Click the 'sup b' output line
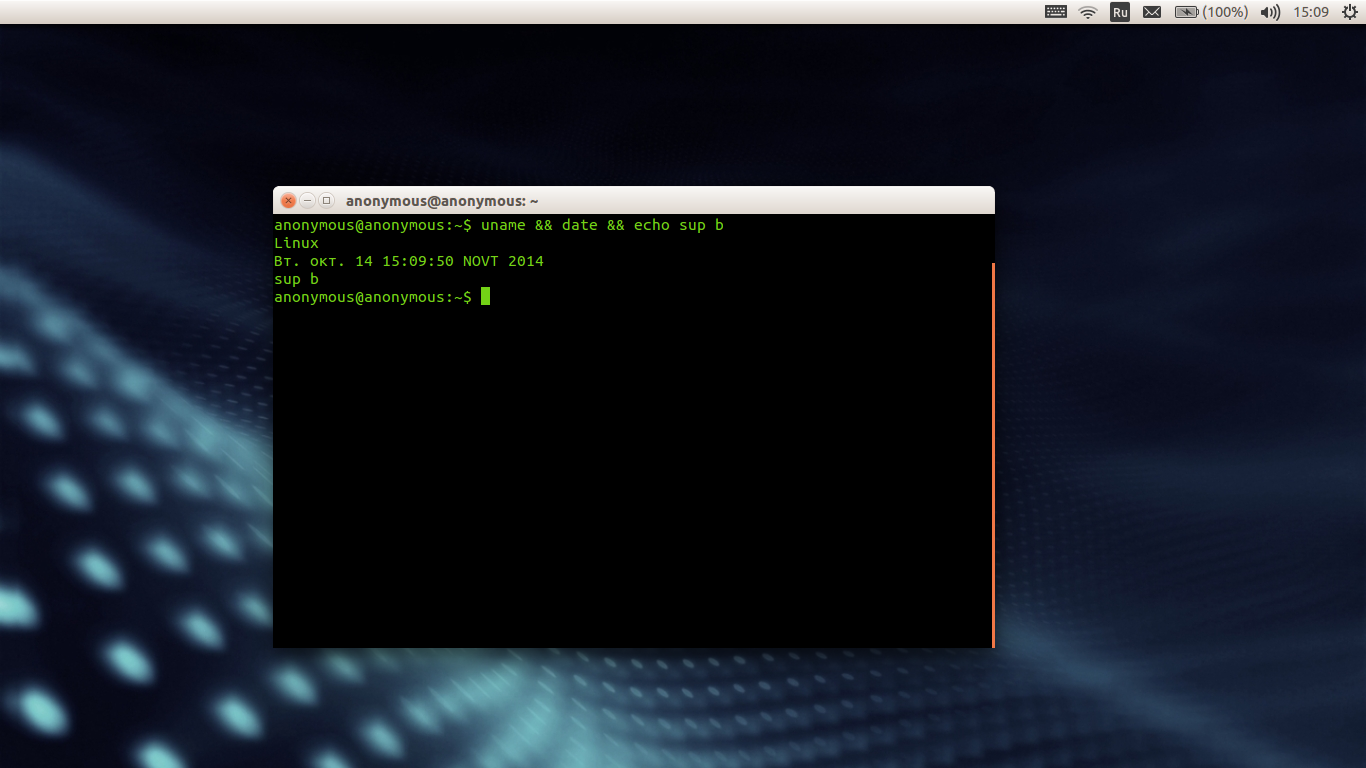The image size is (1366, 768). [x=296, y=279]
